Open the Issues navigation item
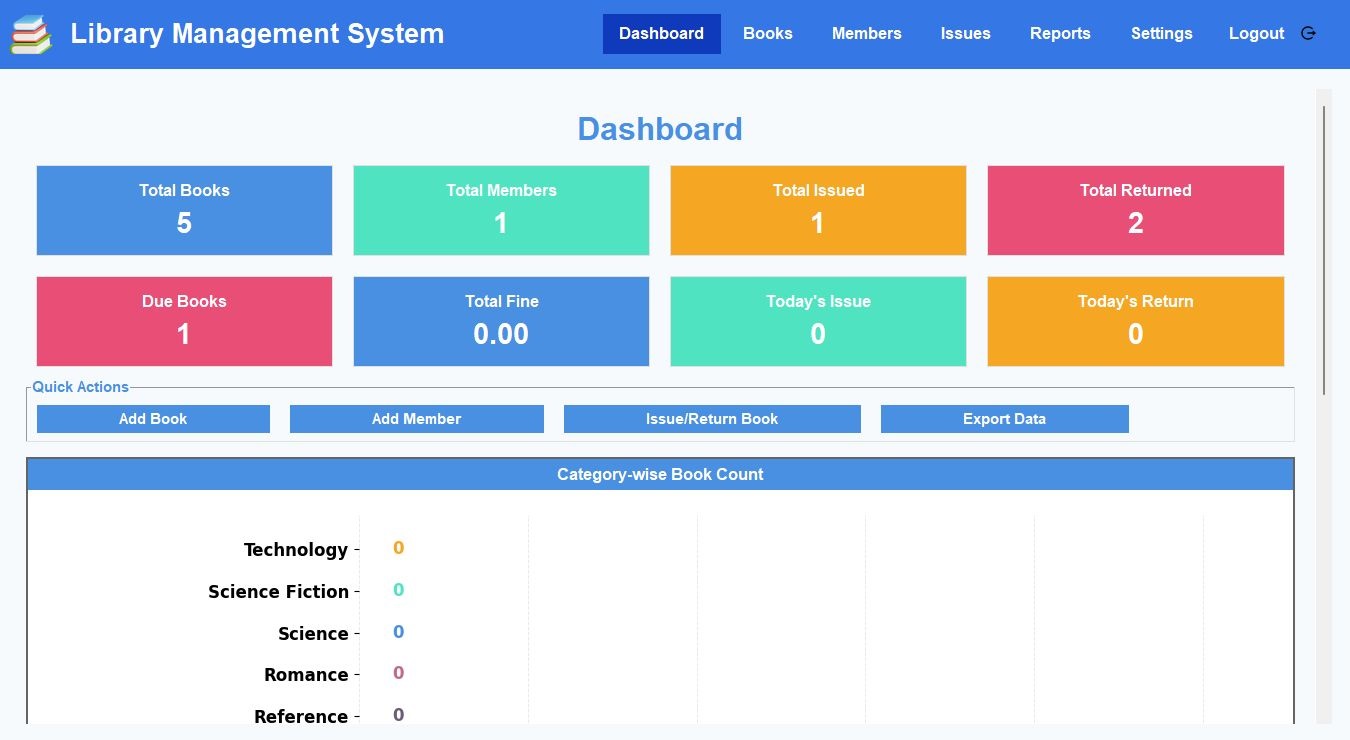The width and height of the screenshot is (1350, 740). [x=964, y=33]
